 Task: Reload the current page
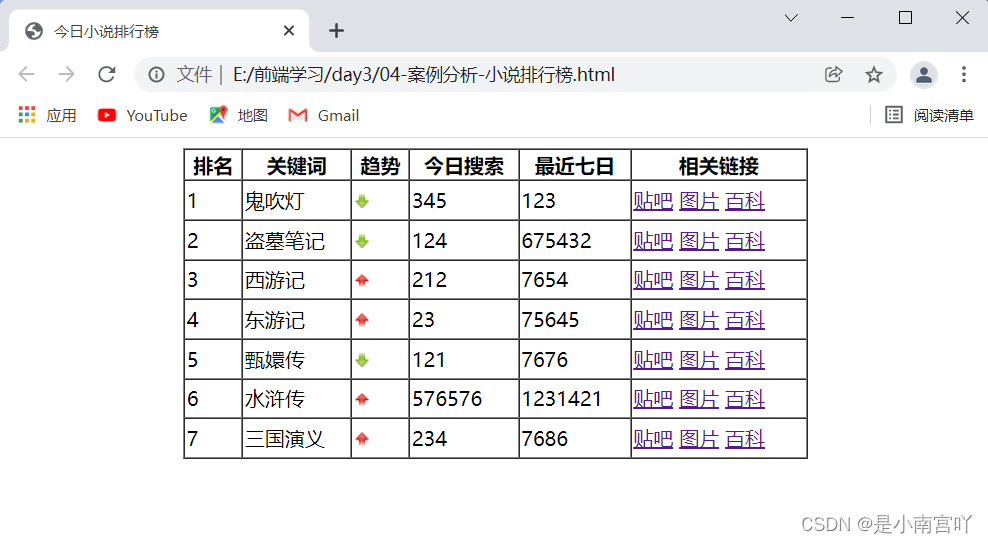click(106, 74)
